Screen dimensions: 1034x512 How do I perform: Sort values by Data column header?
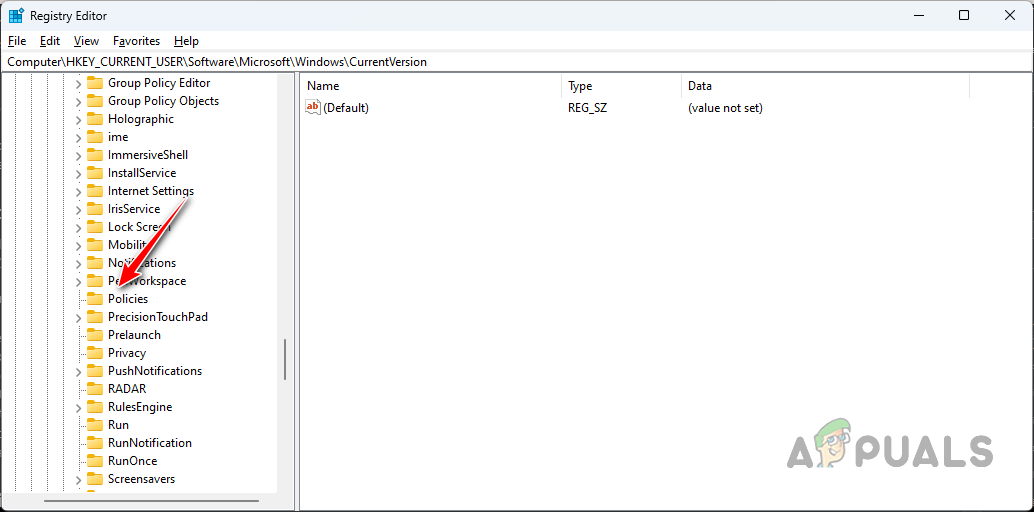[826, 86]
